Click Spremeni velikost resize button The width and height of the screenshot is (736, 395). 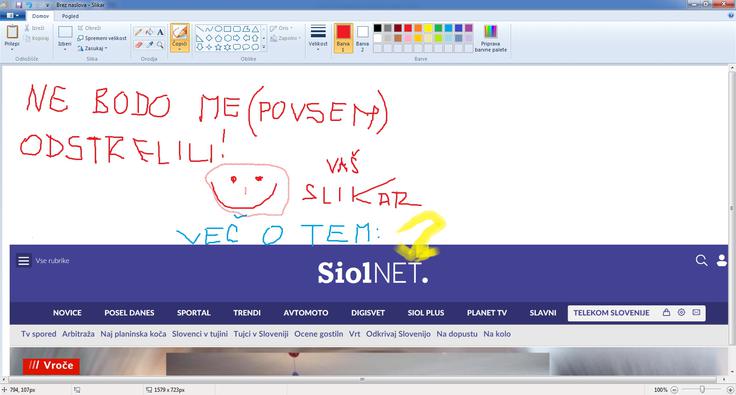(x=102, y=38)
